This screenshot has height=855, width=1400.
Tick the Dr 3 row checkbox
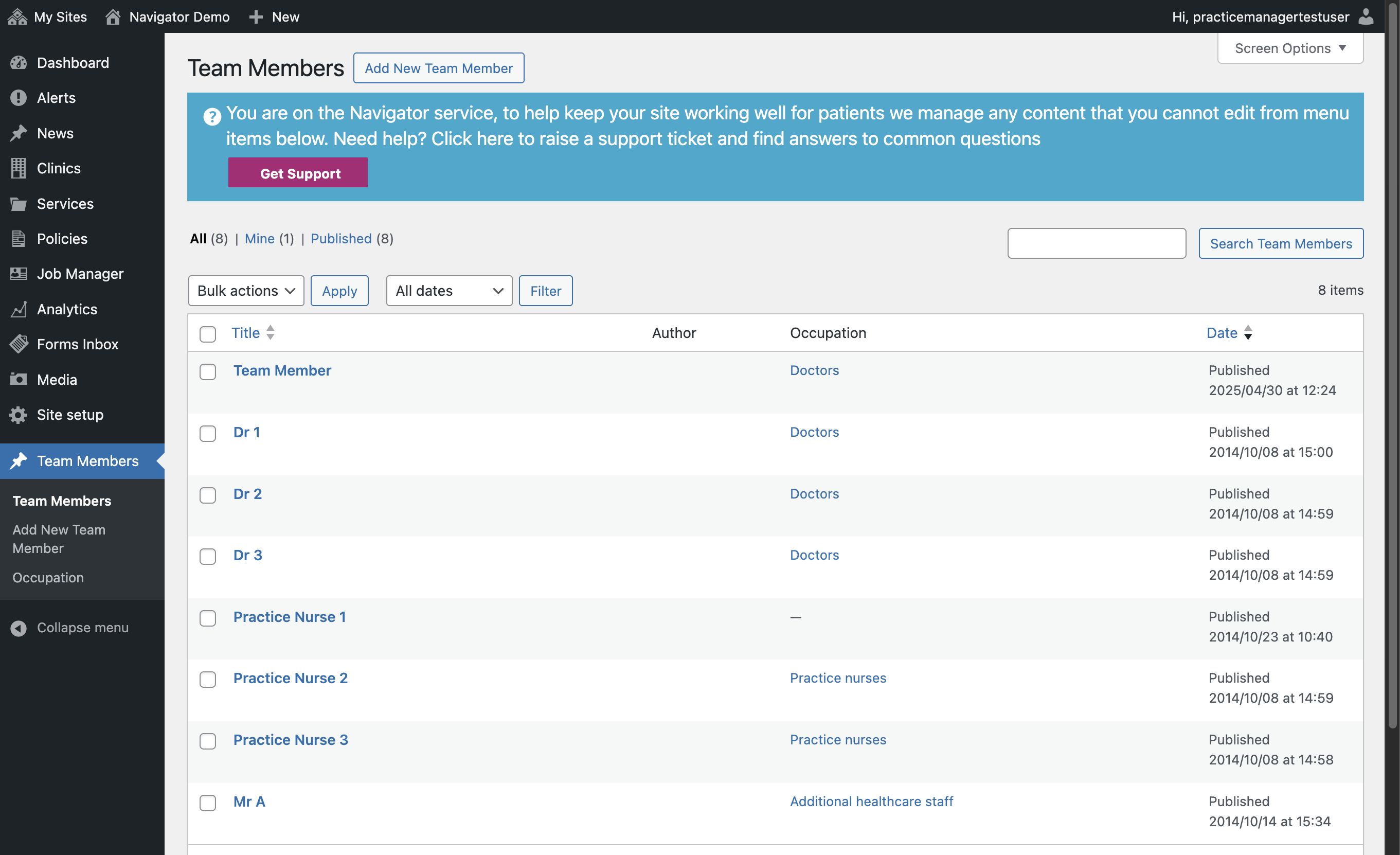[208, 557]
